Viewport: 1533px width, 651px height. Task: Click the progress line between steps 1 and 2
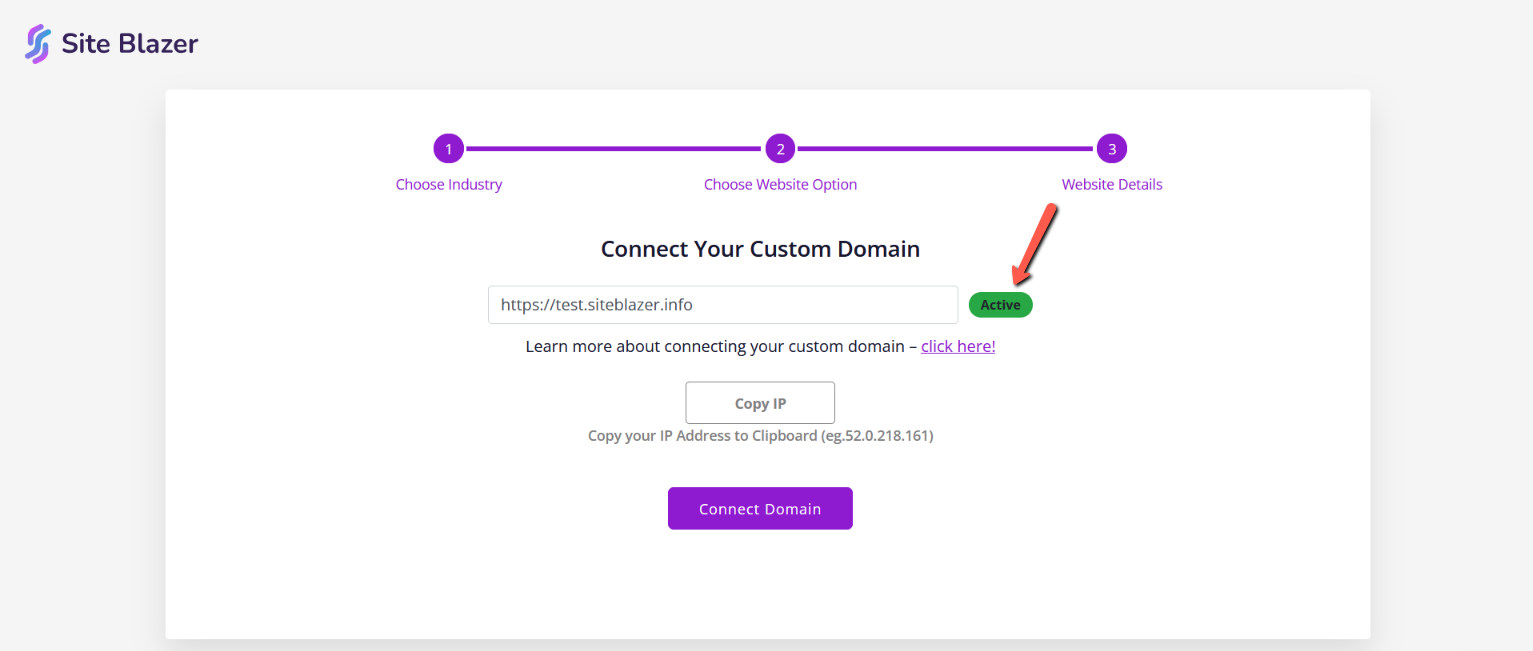[614, 149]
